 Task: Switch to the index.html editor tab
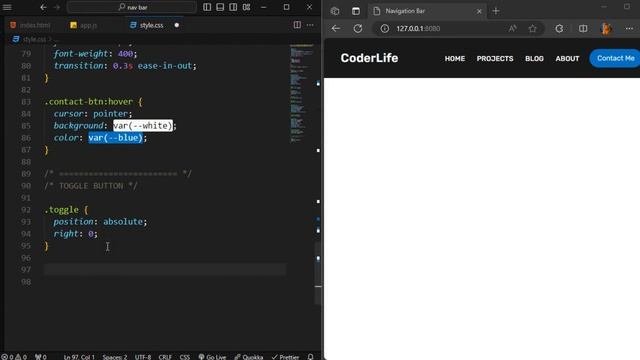(x=31, y=25)
